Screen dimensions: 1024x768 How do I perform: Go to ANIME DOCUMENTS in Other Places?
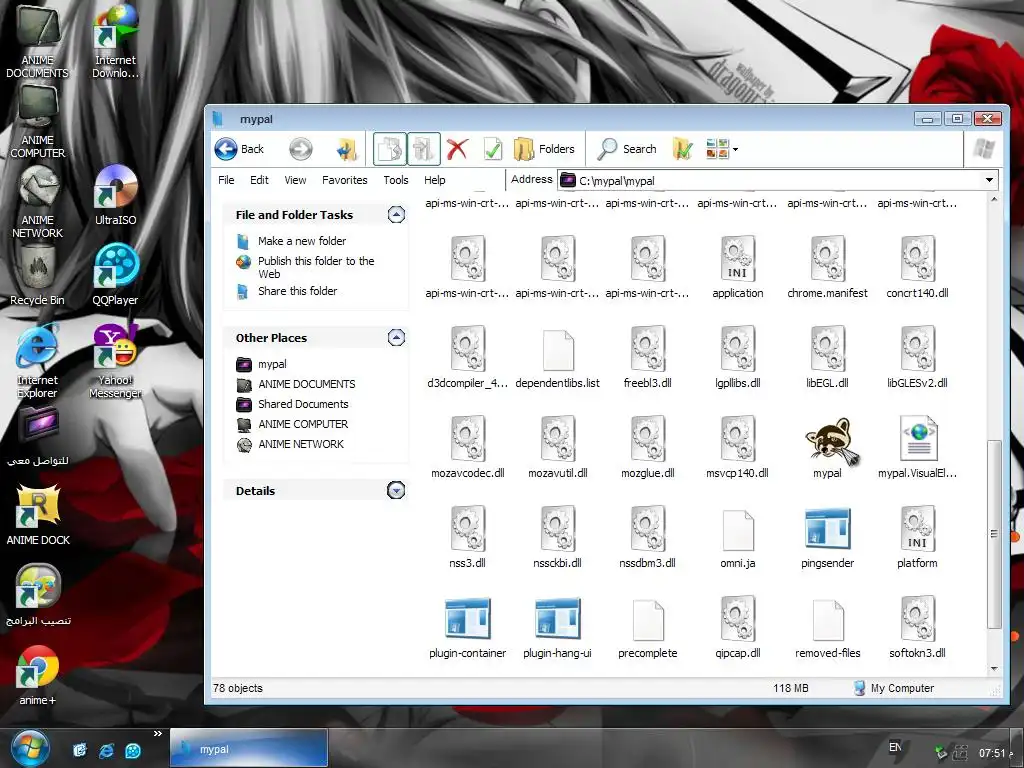point(306,384)
